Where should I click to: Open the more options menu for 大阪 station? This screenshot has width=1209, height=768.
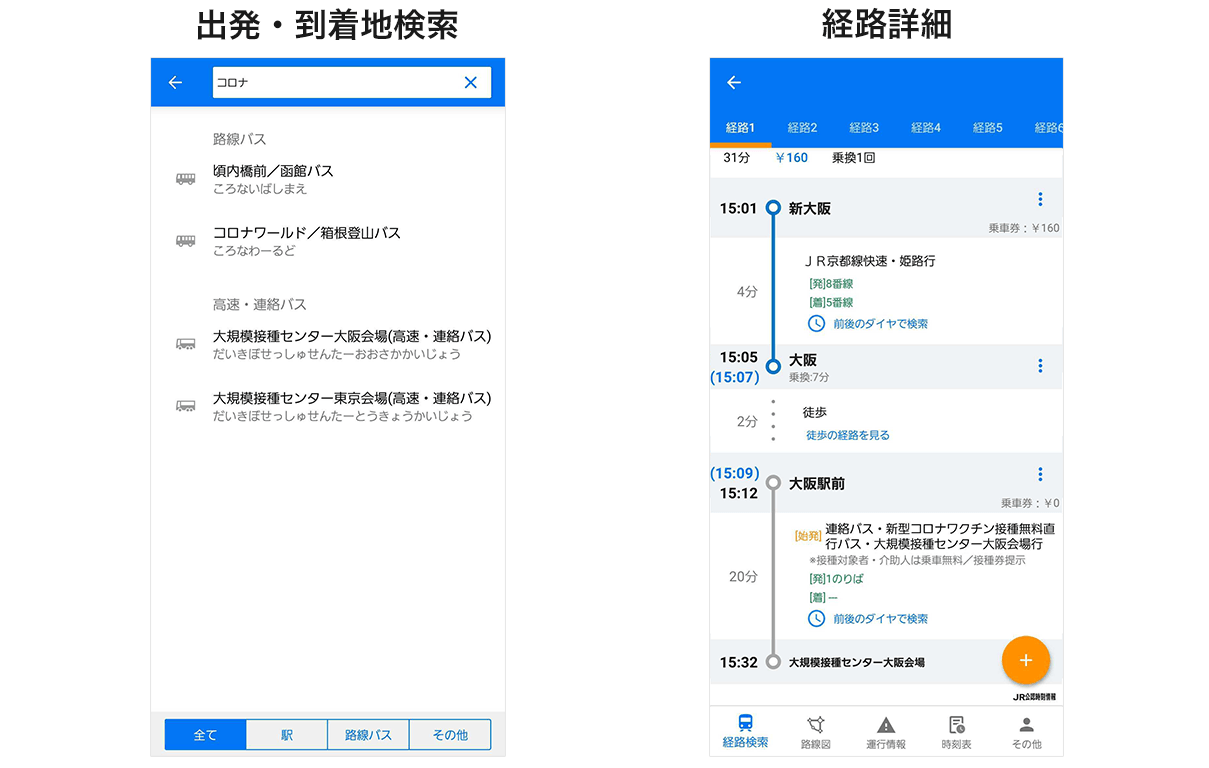pyautogui.click(x=1040, y=366)
